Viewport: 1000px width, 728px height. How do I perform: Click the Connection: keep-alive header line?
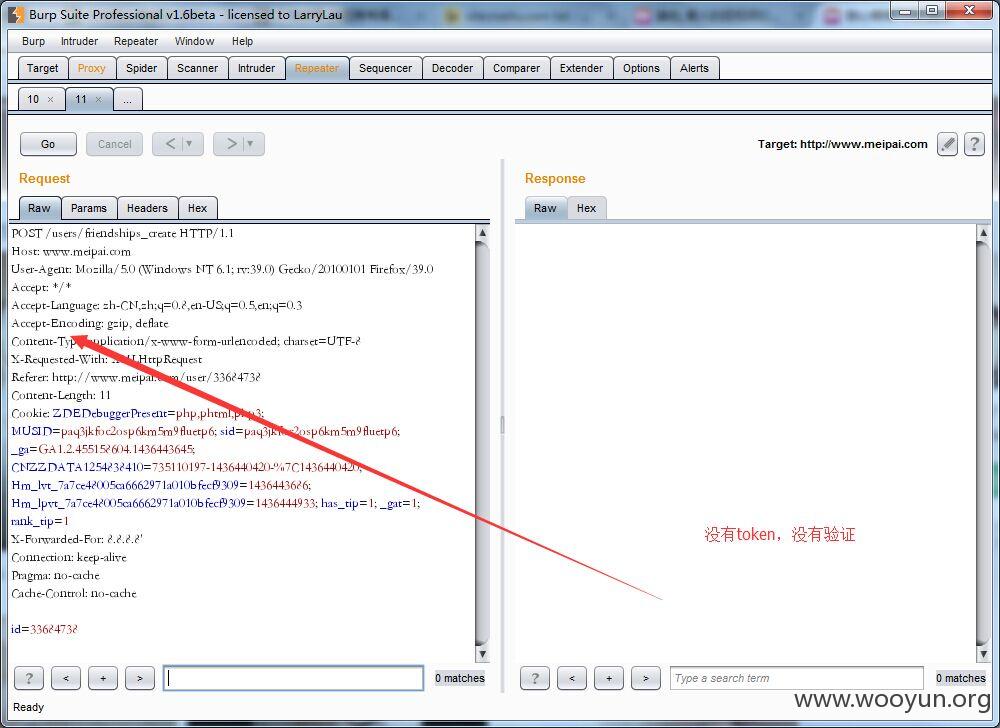click(69, 557)
